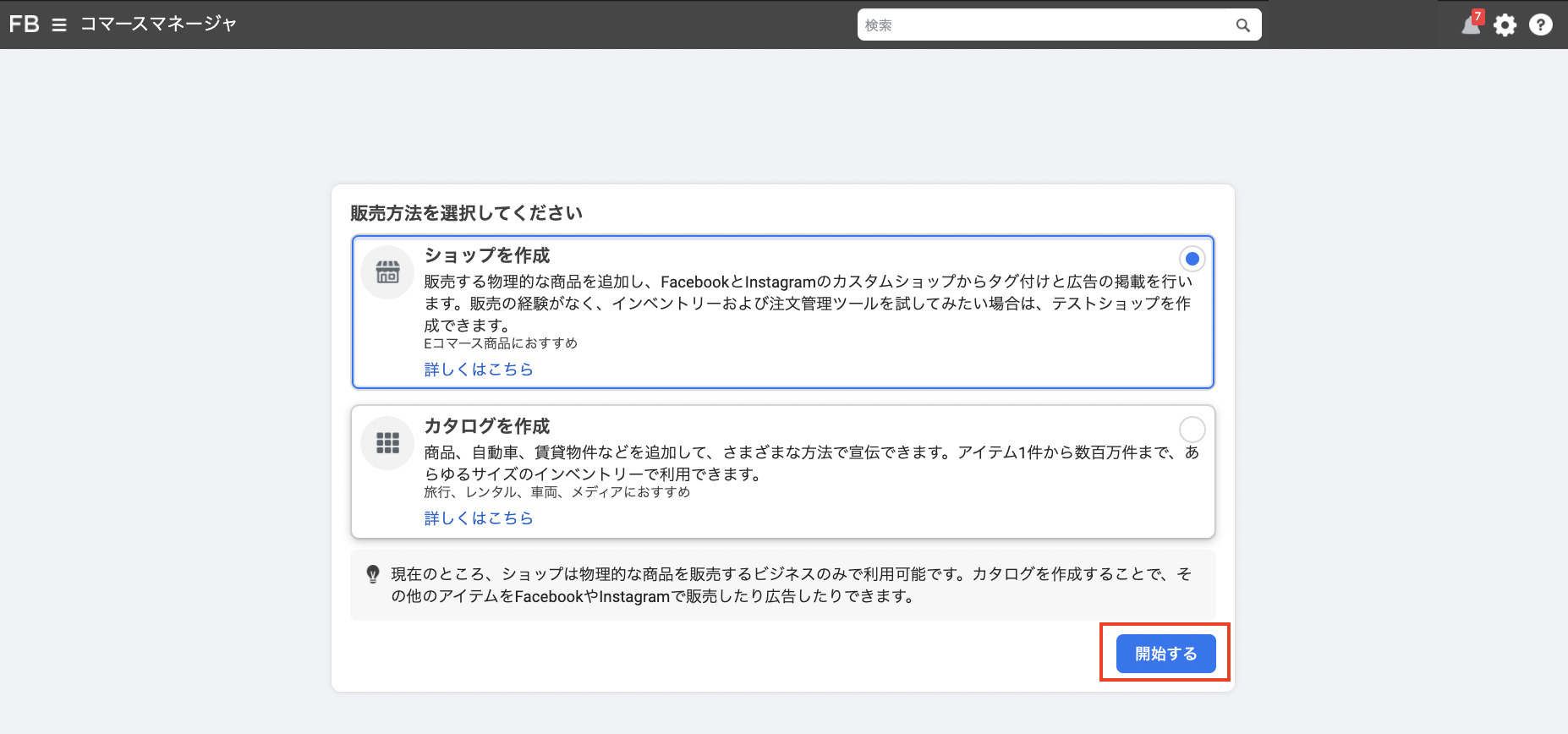Viewport: 1568px width, 734px height.
Task: Click the lightbulb tip icon
Action: click(373, 575)
